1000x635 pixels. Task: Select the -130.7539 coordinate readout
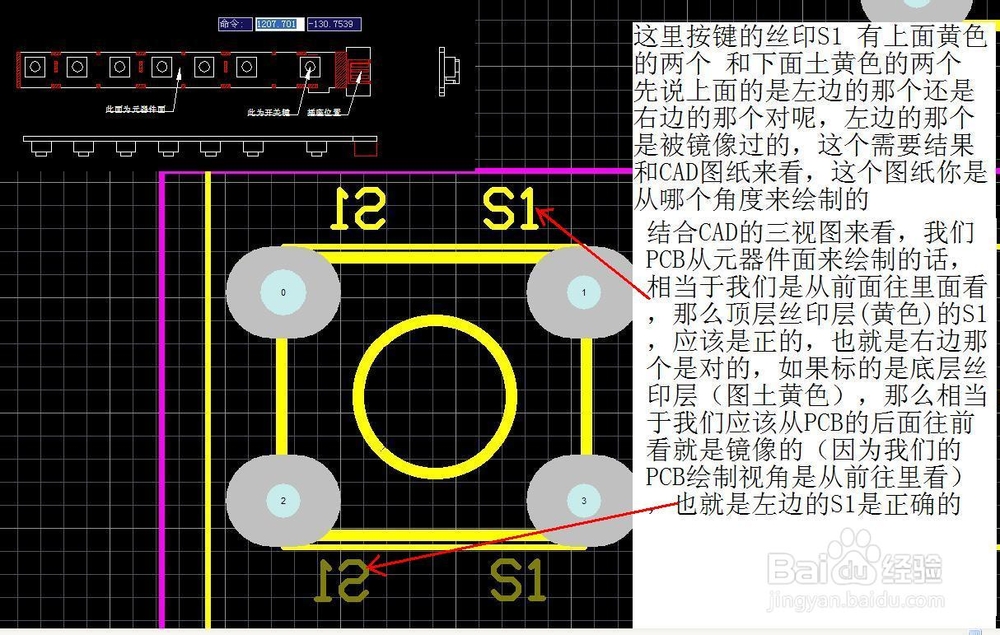[335, 22]
